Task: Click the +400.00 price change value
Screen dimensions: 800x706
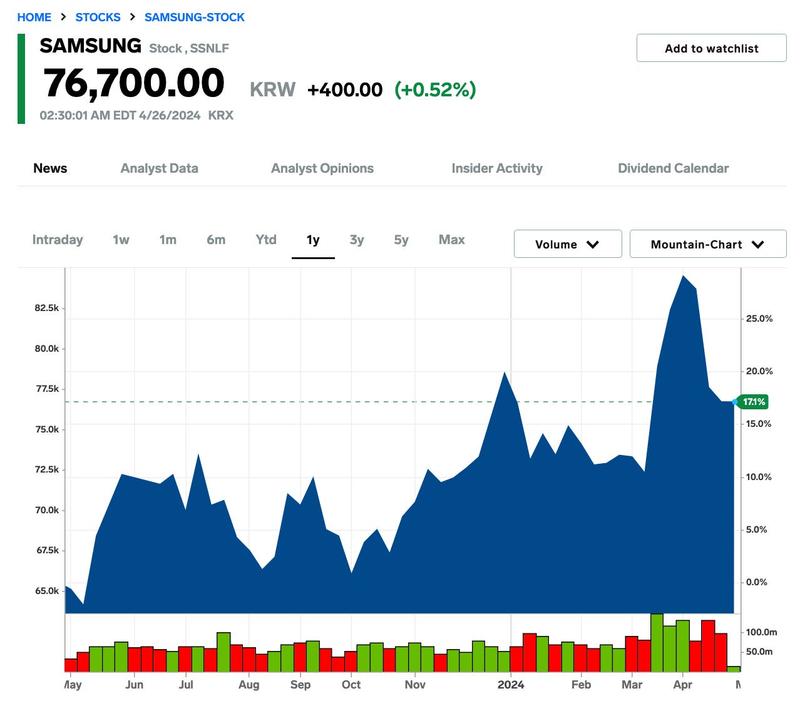Action: coord(345,90)
